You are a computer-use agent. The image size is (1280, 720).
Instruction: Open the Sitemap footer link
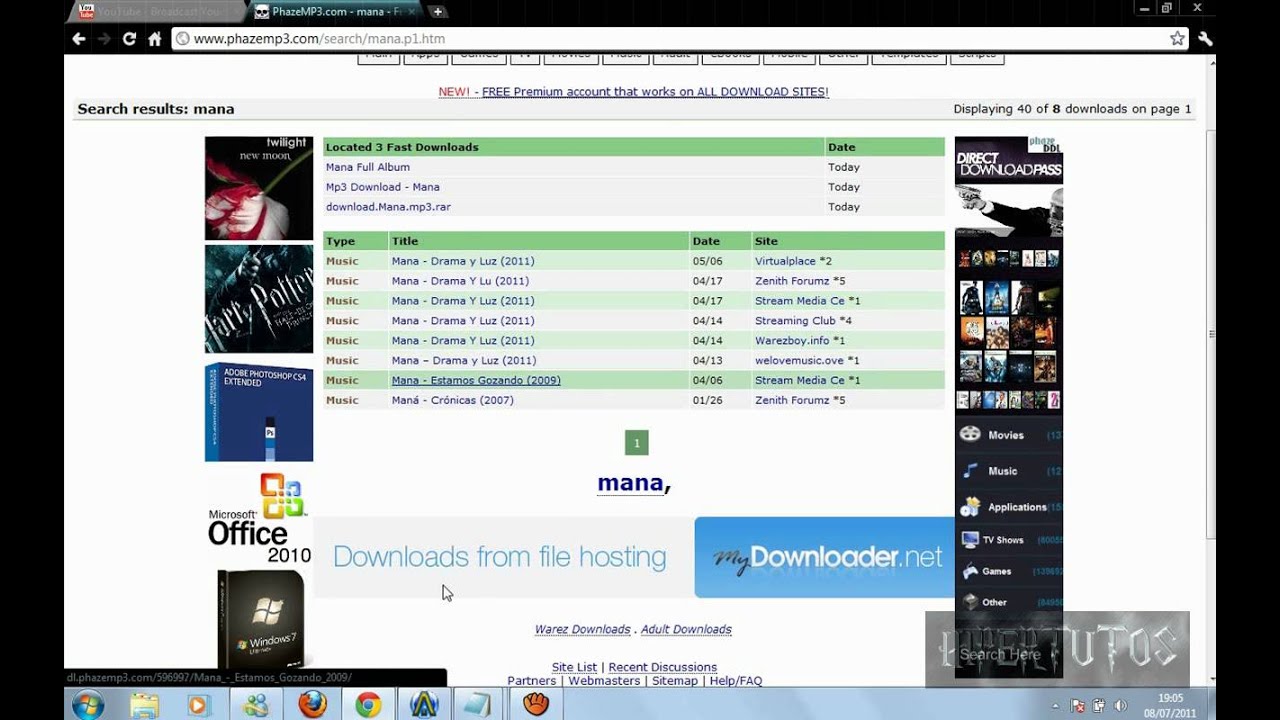(675, 681)
